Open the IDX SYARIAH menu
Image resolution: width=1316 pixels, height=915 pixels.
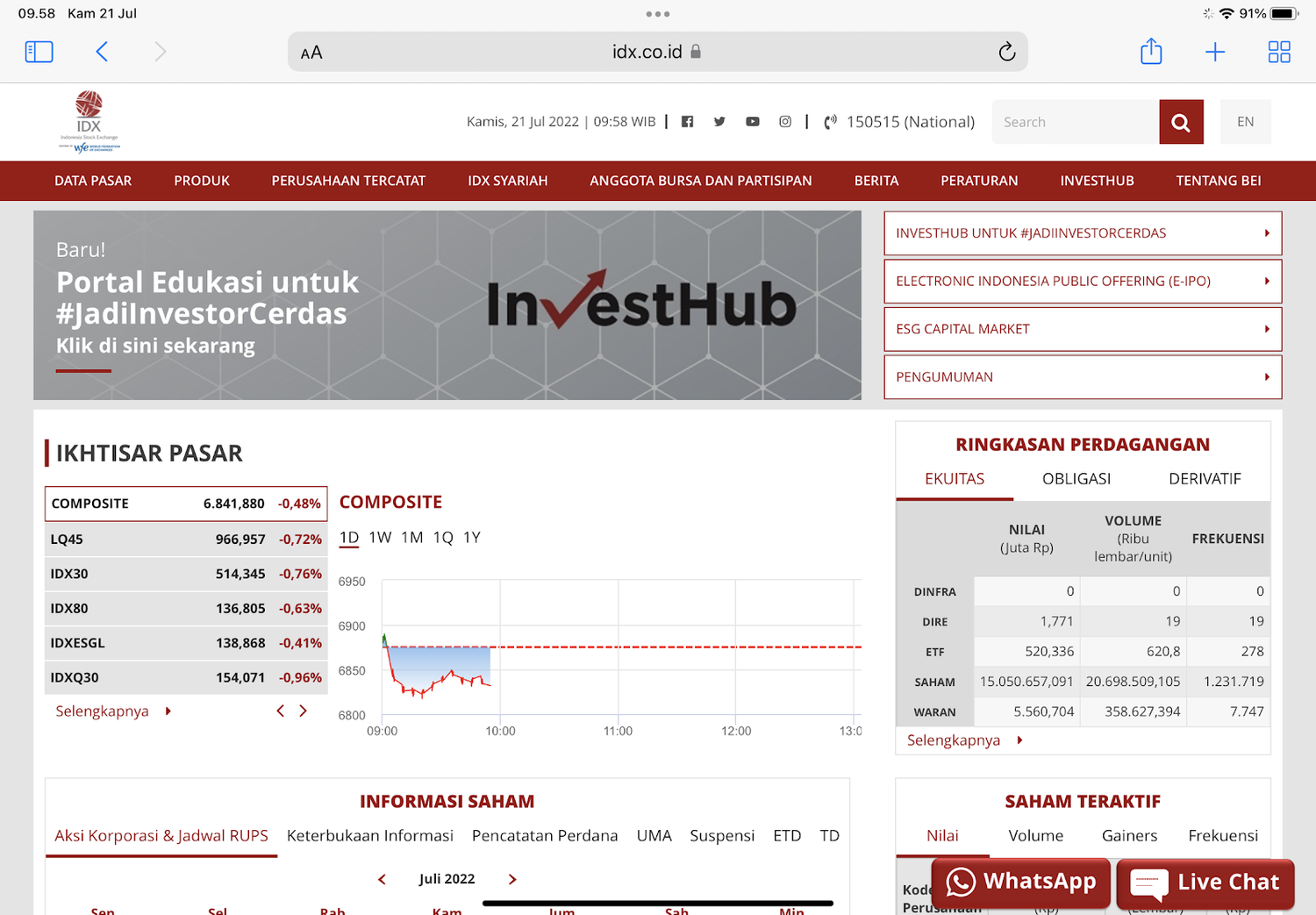[x=508, y=181]
